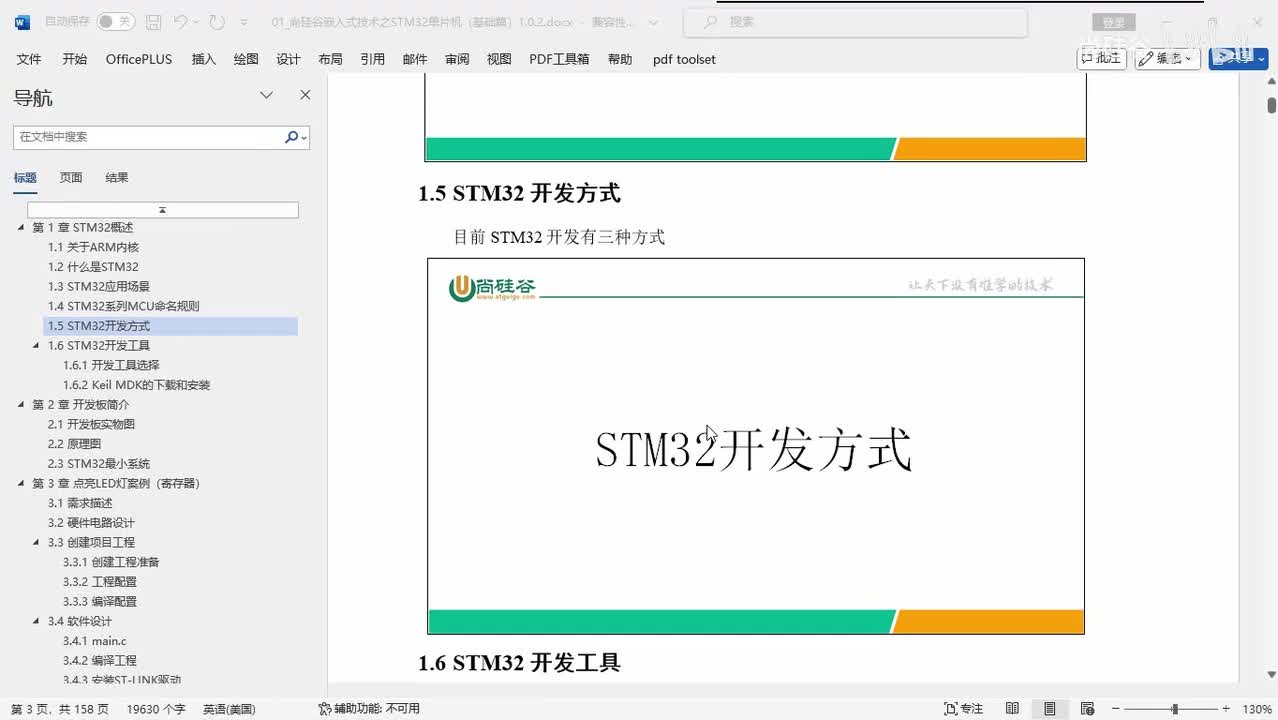Click the accessibility status icon in status bar
Image resolution: width=1278 pixels, height=720 pixels.
[324, 708]
